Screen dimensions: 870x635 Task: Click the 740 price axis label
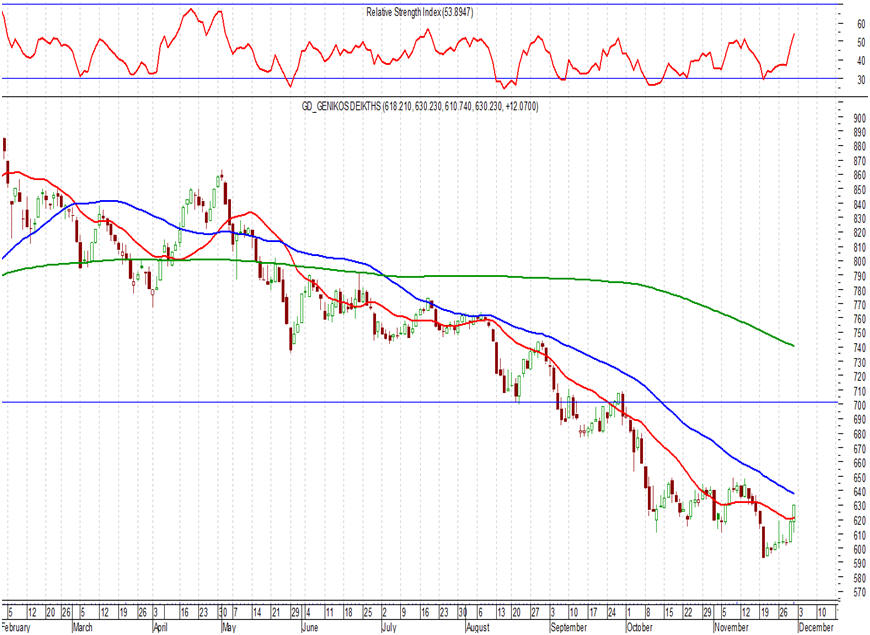pos(859,347)
